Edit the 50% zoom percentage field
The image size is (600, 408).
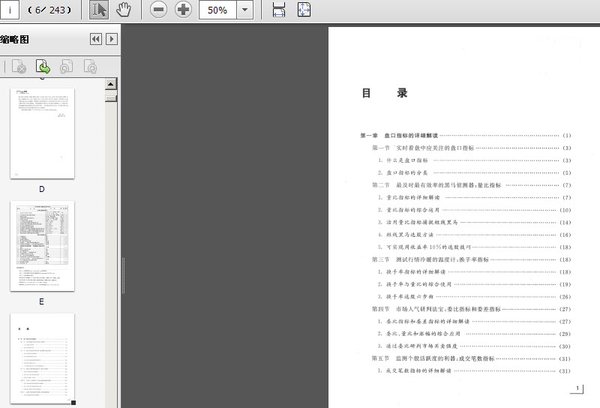pyautogui.click(x=217, y=10)
